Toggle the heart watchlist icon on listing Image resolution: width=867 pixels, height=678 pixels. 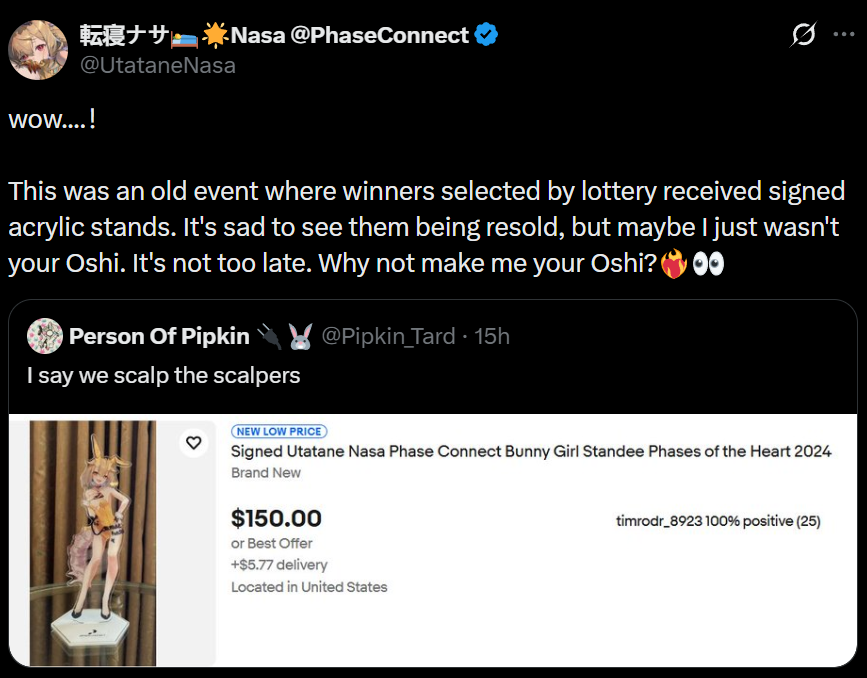pyautogui.click(x=194, y=442)
